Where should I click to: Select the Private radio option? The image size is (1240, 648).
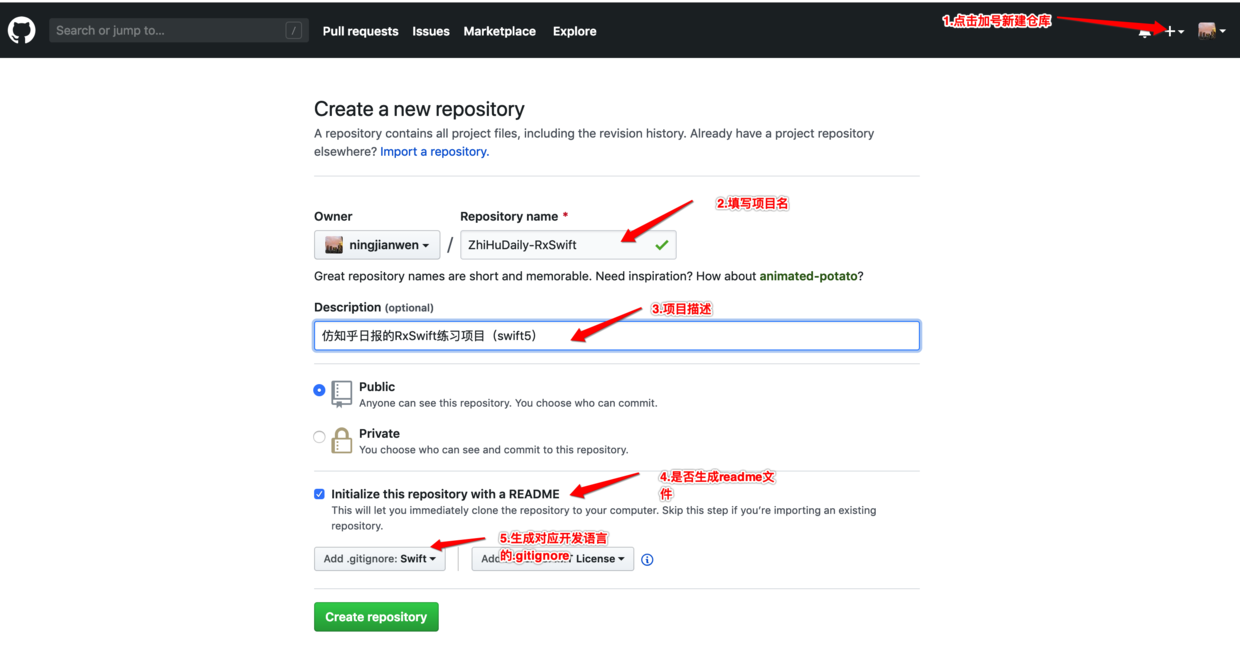(x=319, y=437)
